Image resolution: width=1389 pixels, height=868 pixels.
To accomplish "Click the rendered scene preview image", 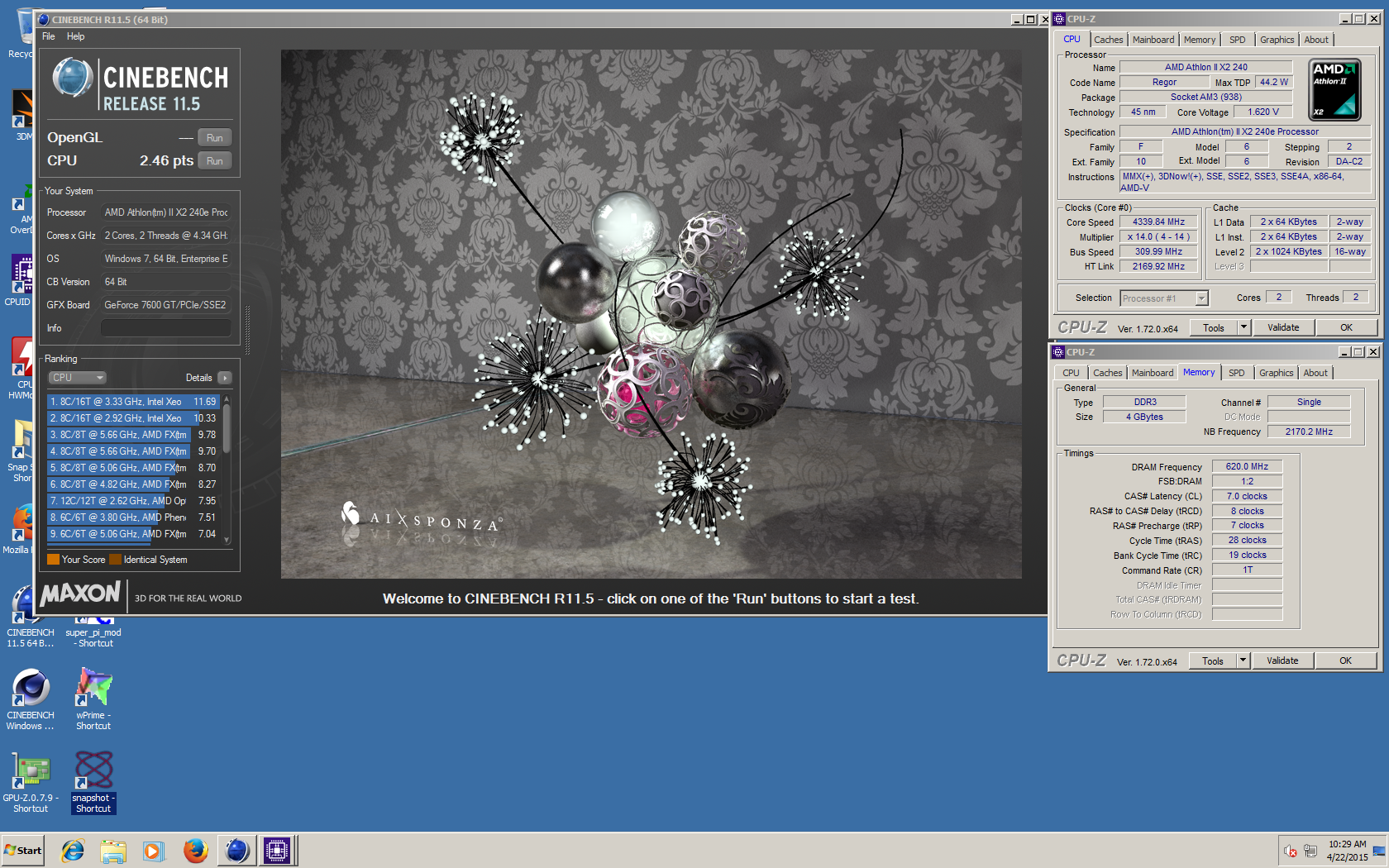I will click(x=651, y=314).
